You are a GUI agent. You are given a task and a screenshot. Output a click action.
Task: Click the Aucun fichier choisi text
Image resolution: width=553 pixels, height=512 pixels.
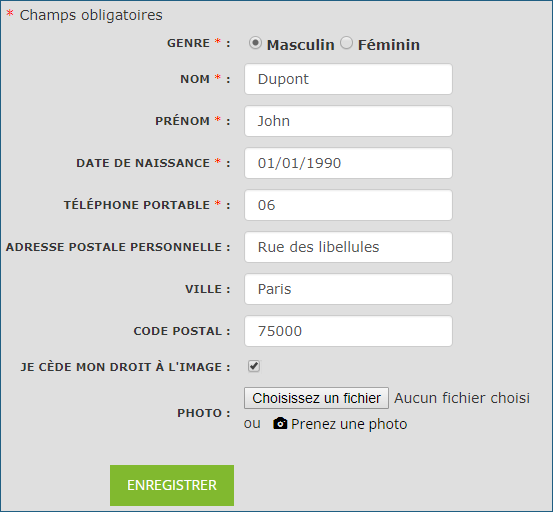click(462, 398)
